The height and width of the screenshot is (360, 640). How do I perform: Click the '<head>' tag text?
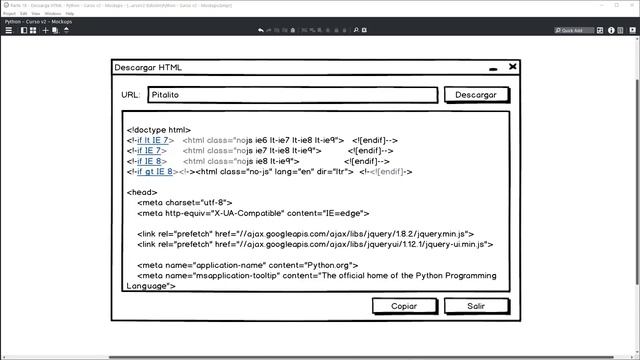(142, 192)
